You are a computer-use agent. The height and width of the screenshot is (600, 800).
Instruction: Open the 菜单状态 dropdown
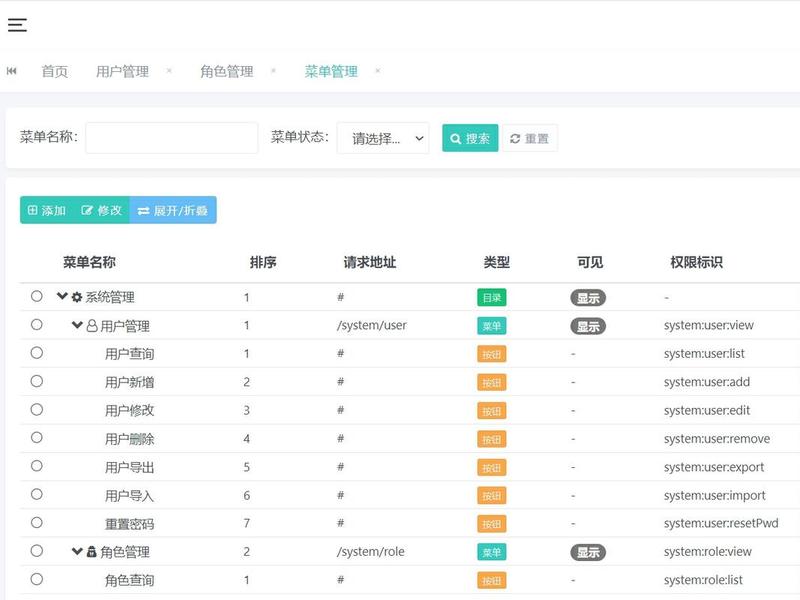click(383, 138)
